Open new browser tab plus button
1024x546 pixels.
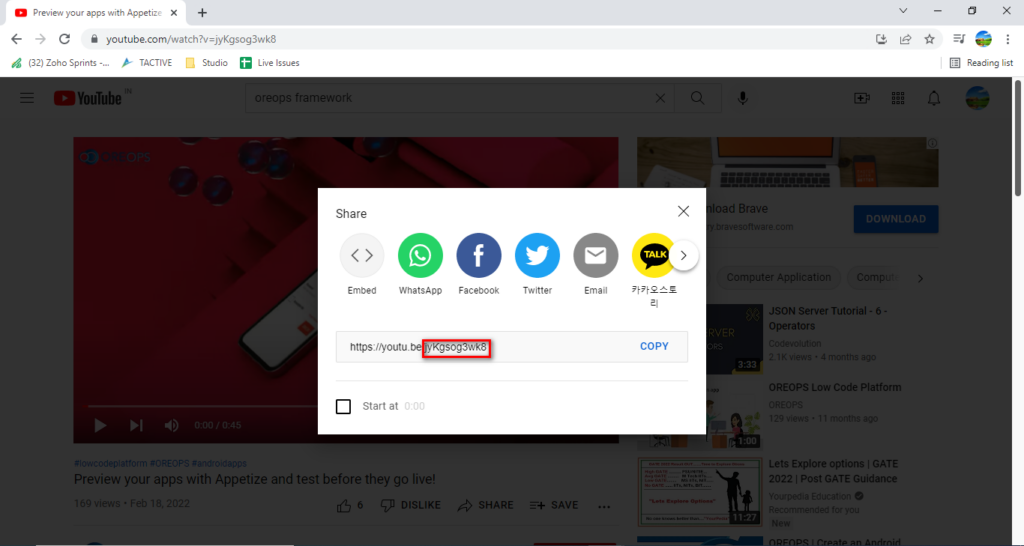pyautogui.click(x=202, y=12)
